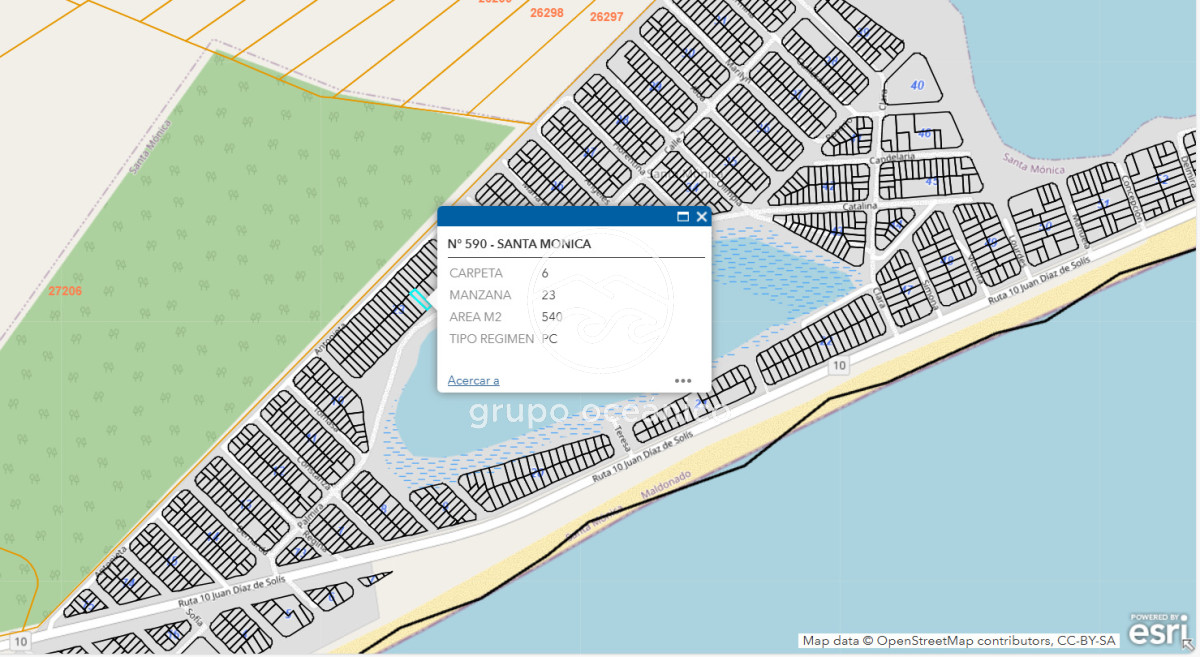Close the Nº 590 Santa Monica popup
The width and height of the screenshot is (1200, 657).
pyautogui.click(x=702, y=217)
